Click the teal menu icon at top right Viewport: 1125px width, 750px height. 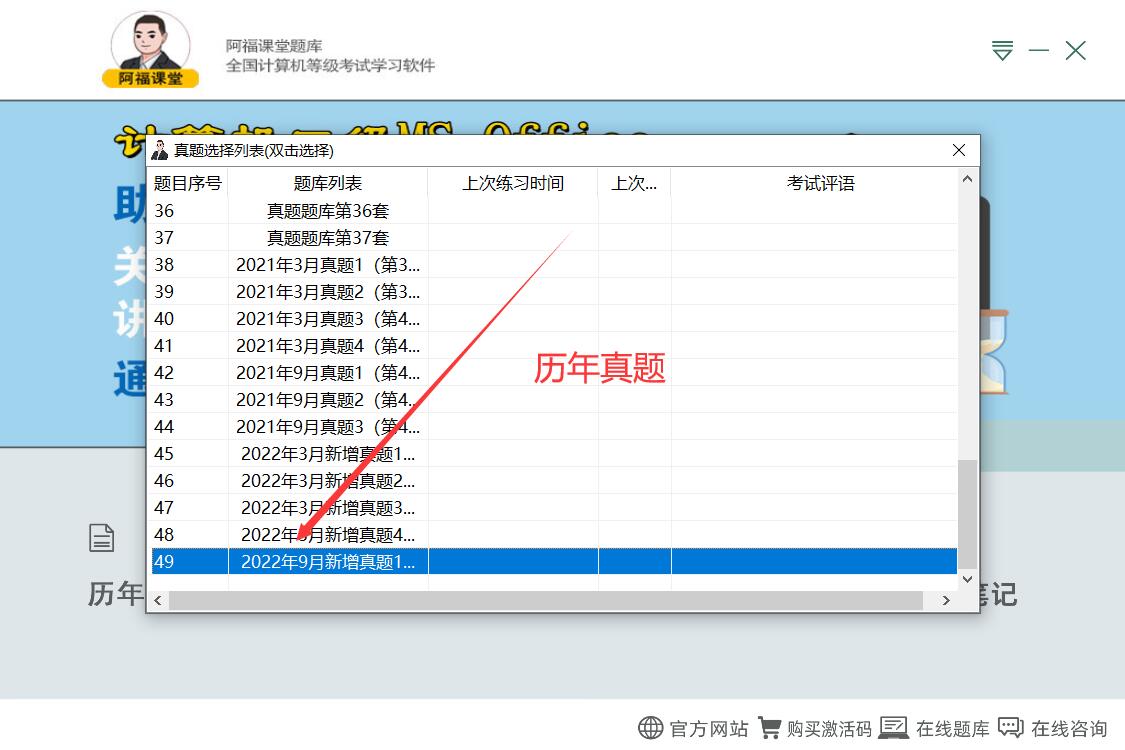tap(1001, 50)
